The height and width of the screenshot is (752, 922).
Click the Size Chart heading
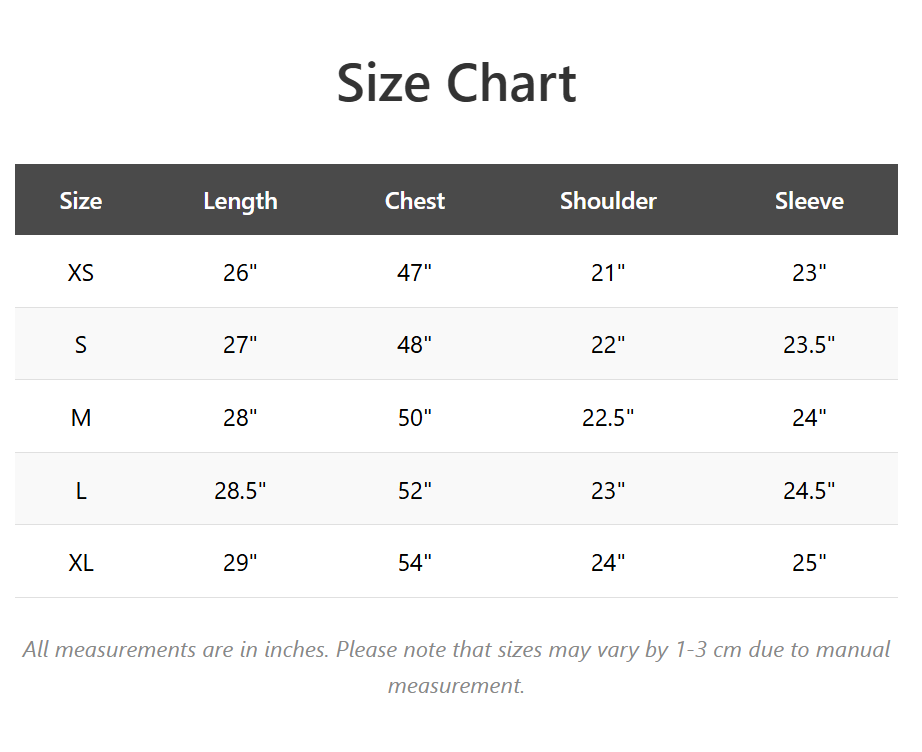(x=456, y=83)
